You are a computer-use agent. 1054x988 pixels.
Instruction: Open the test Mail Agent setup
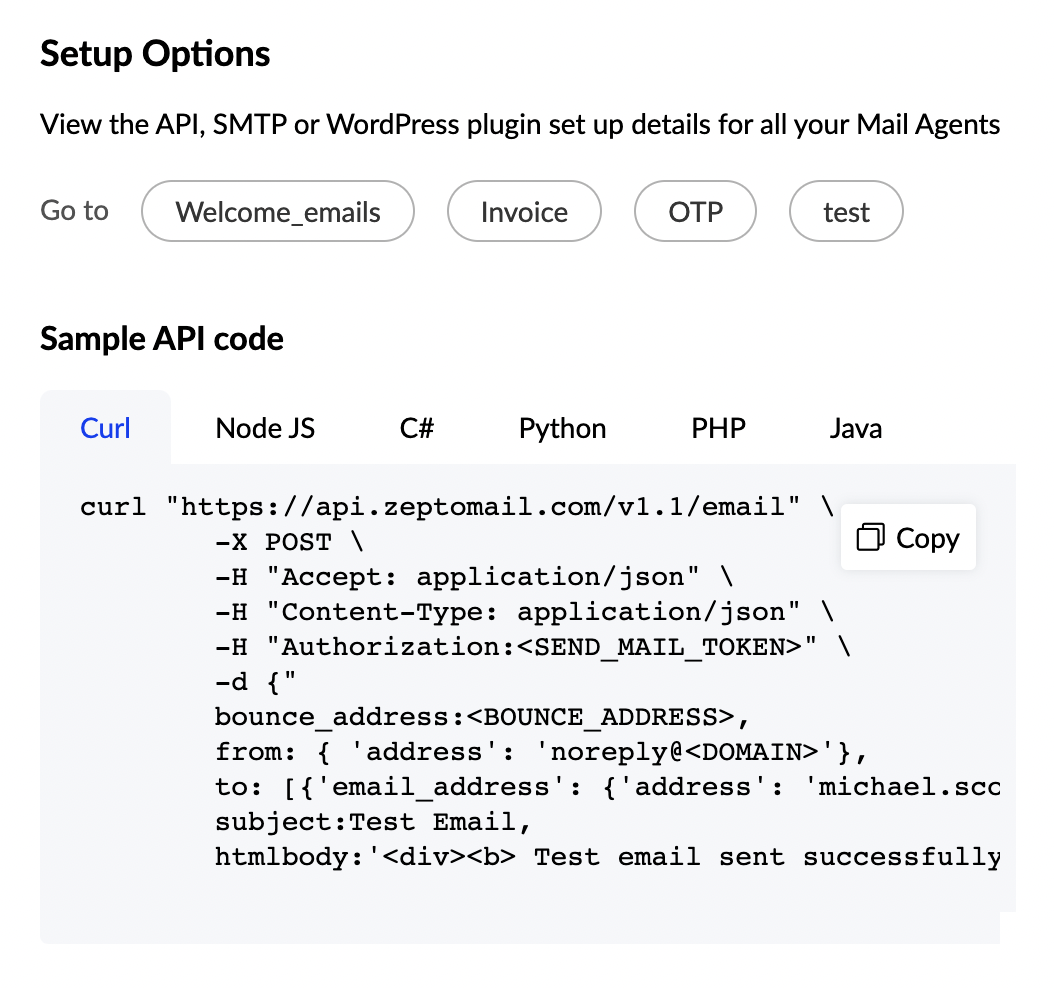pyautogui.click(x=845, y=211)
